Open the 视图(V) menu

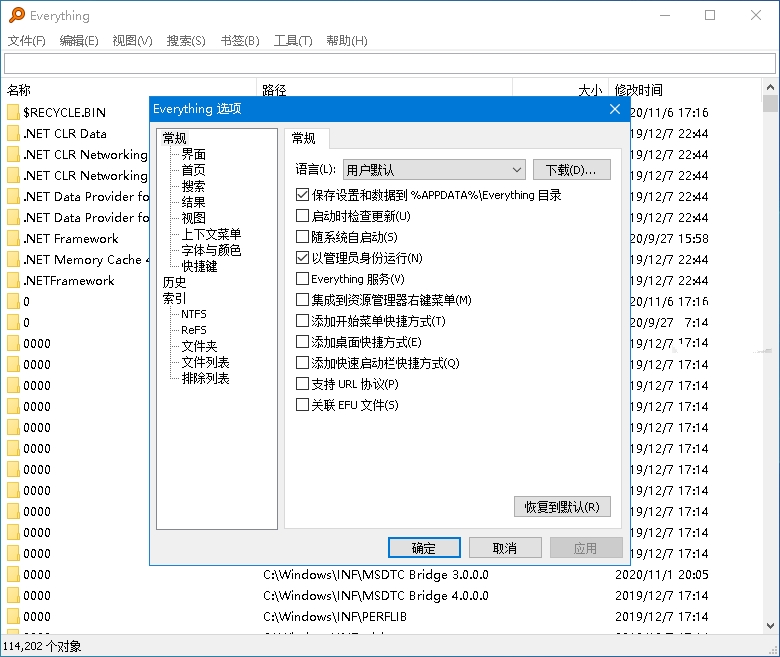132,41
